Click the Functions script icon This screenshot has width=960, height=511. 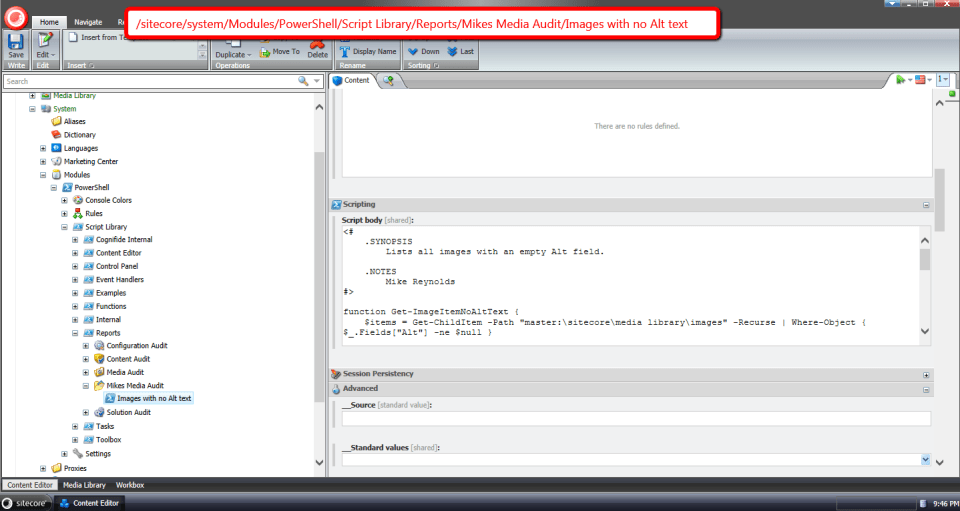tap(88, 306)
